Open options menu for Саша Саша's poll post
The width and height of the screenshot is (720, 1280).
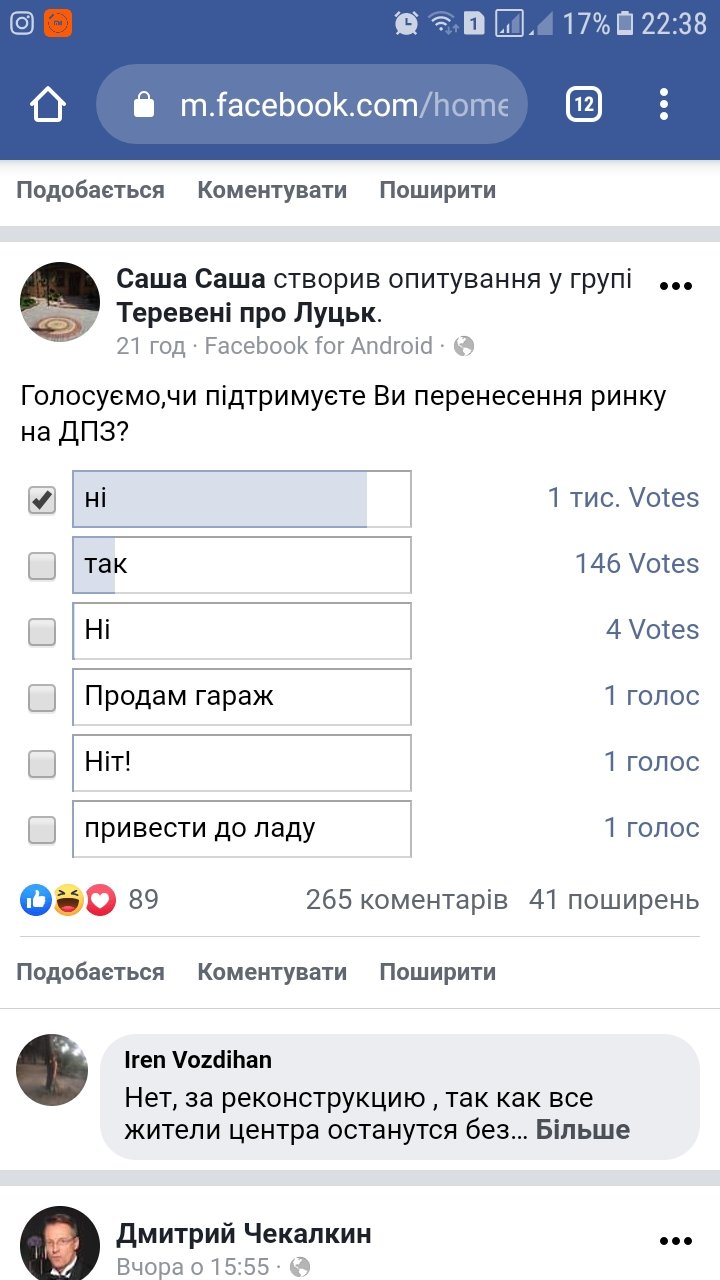676,287
